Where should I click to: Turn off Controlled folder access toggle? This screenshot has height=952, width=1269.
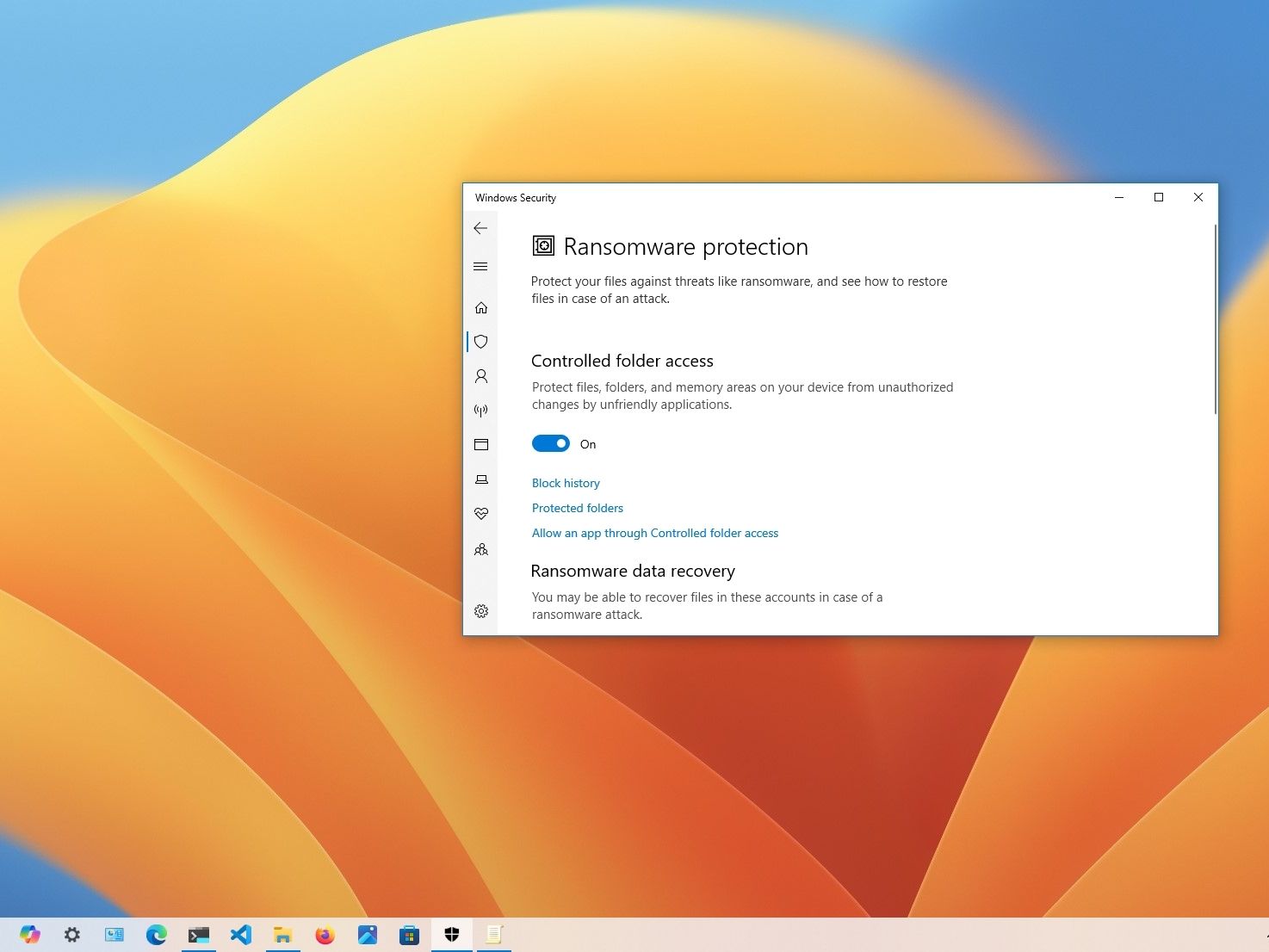click(x=551, y=444)
